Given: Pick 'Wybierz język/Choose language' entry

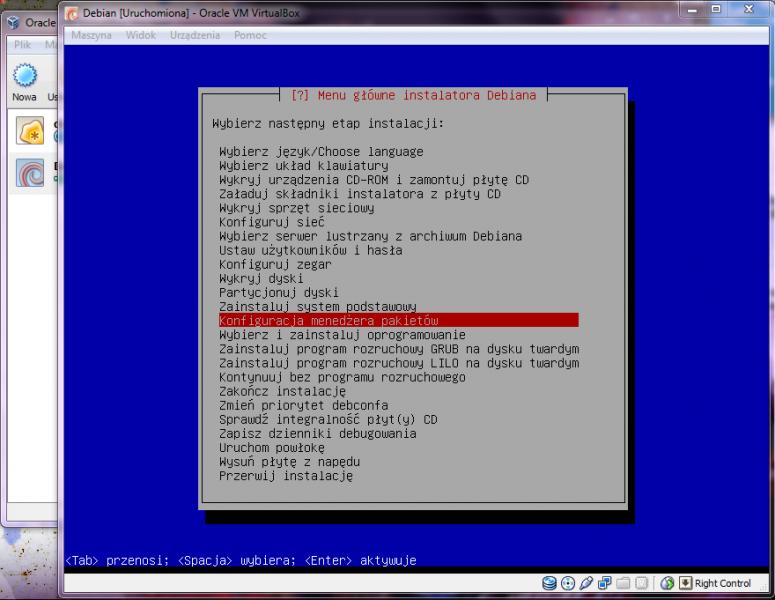Looking at the screenshot, I should (321, 152).
